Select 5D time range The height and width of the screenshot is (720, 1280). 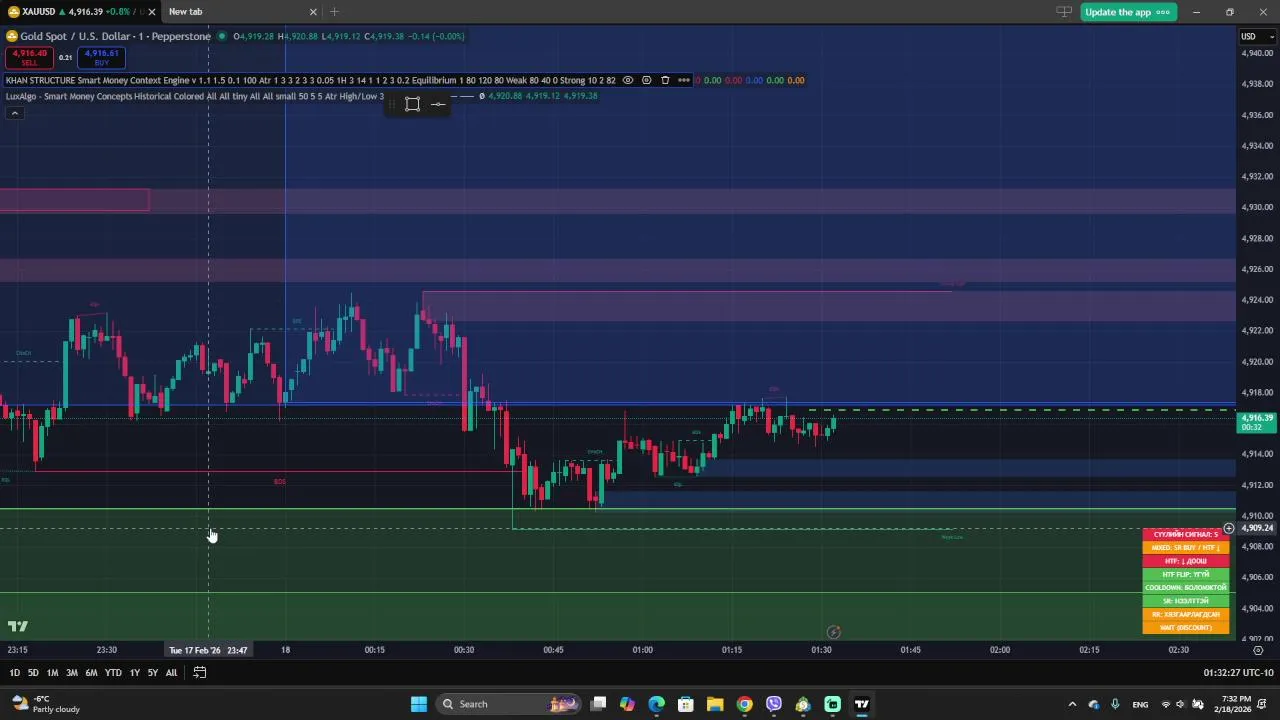(33, 673)
